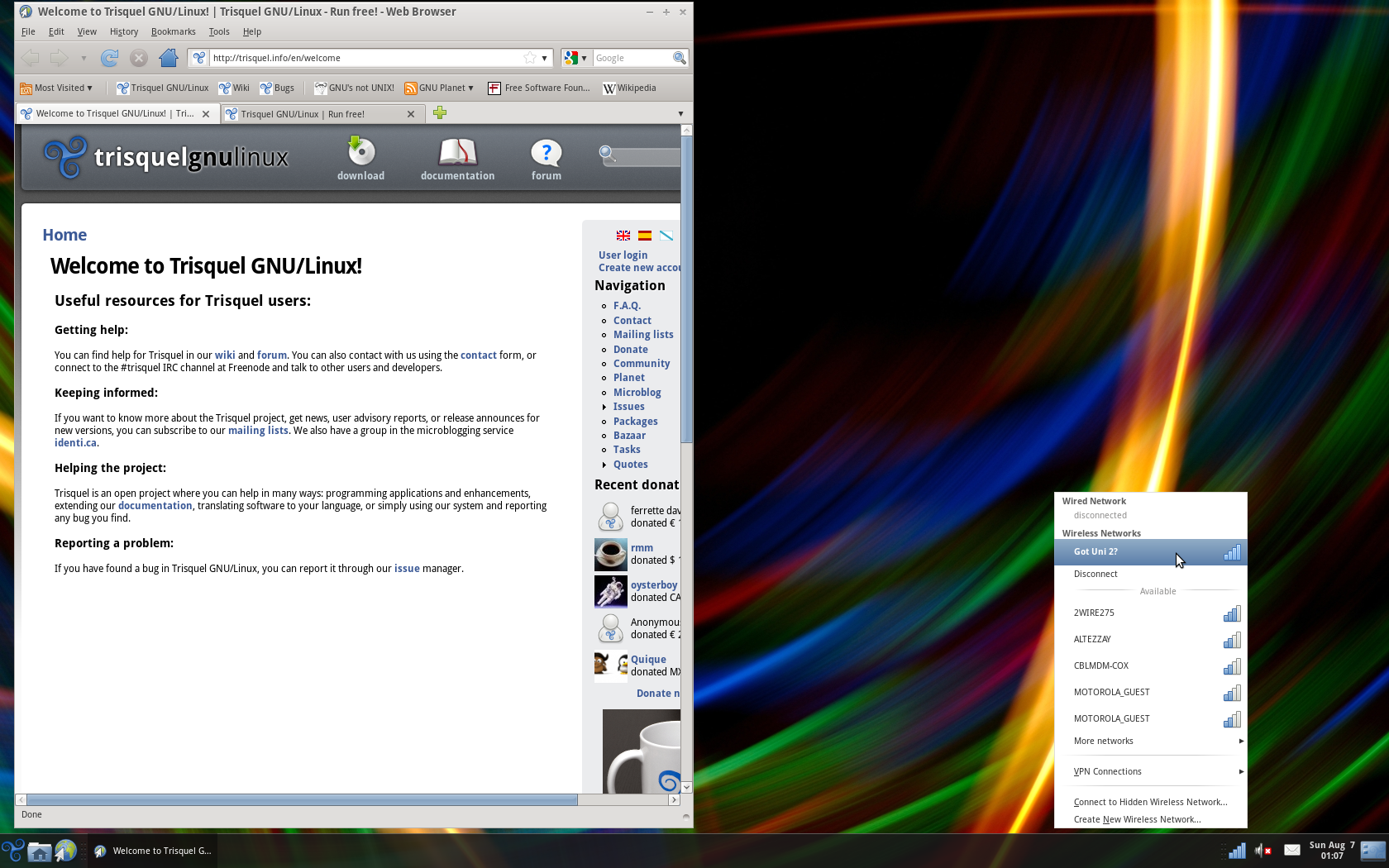Open the Trisquel main menu in taskbar

(x=12, y=851)
